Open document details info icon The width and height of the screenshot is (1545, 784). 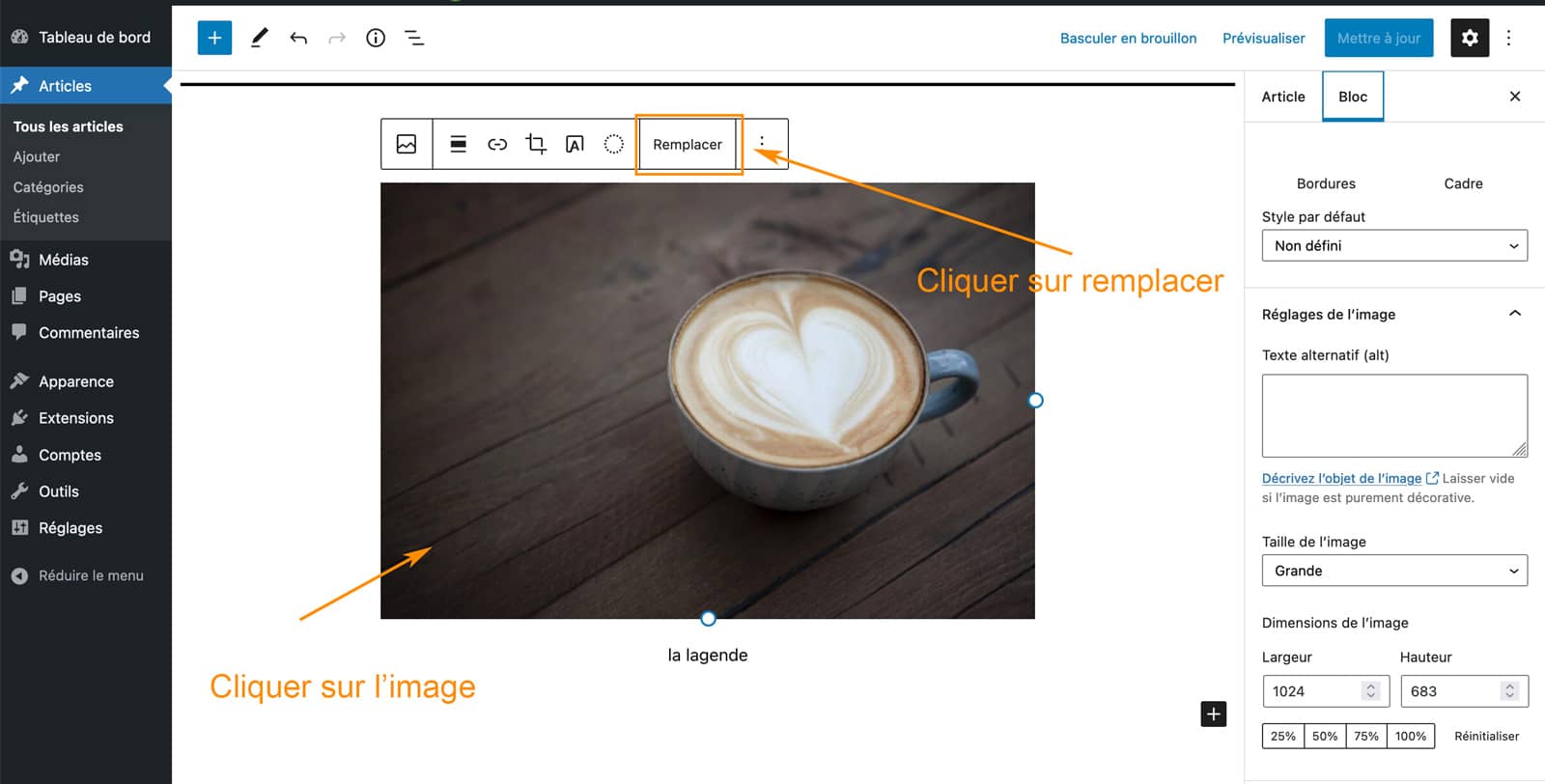click(x=376, y=38)
